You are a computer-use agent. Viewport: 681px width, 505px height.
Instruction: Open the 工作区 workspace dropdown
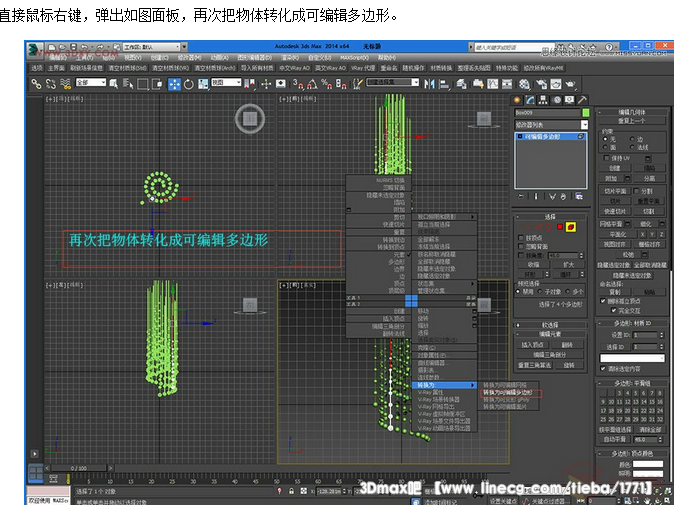click(152, 47)
